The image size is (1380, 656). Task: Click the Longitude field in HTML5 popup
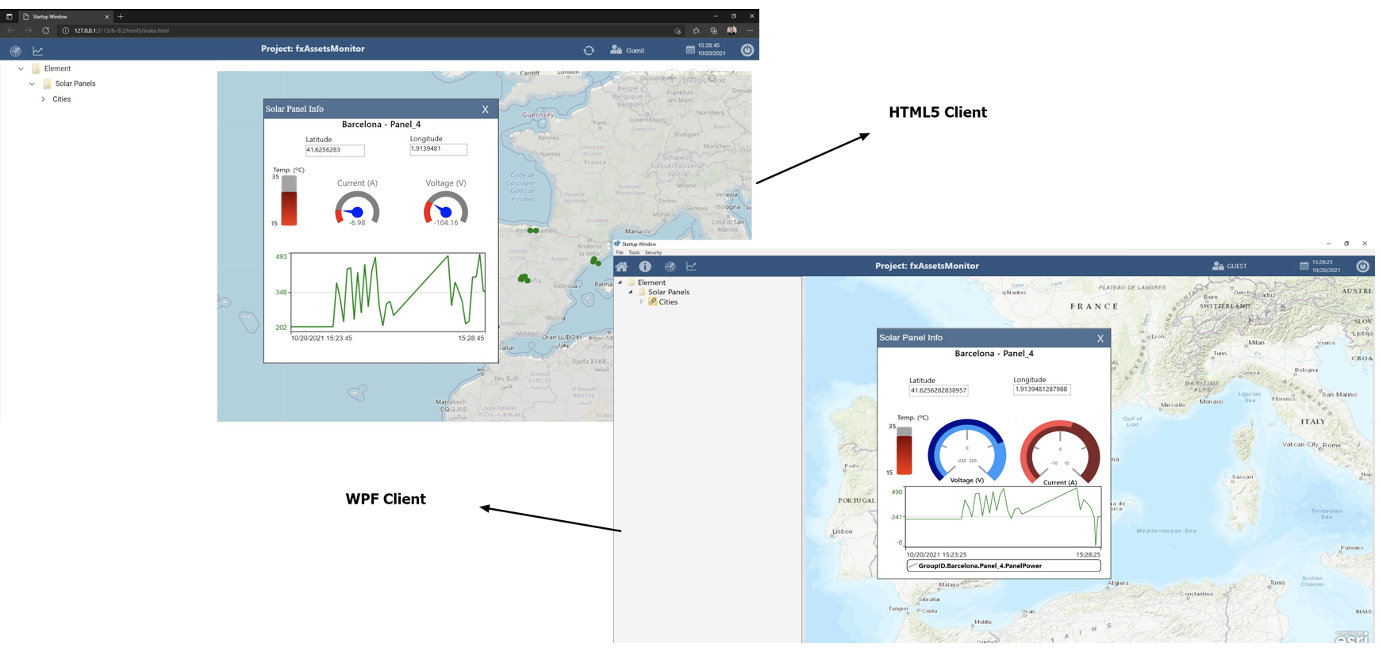click(438, 149)
